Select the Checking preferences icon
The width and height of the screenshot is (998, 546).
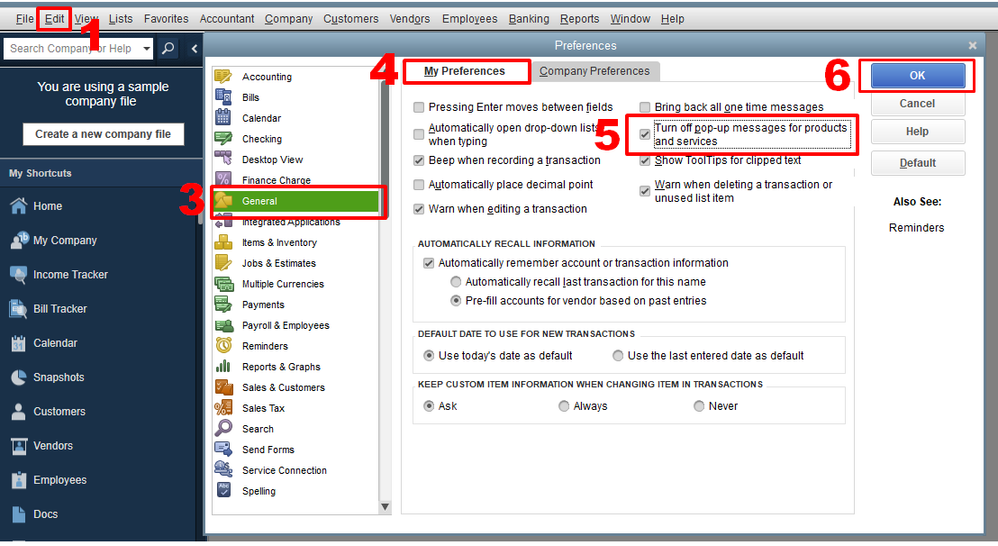(x=223, y=139)
